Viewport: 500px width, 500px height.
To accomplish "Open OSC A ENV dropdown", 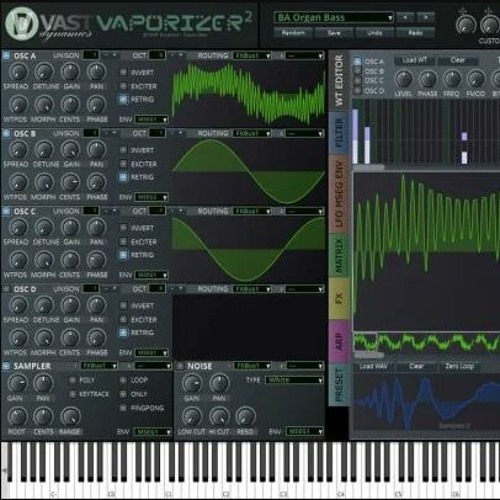I will pos(151,119).
